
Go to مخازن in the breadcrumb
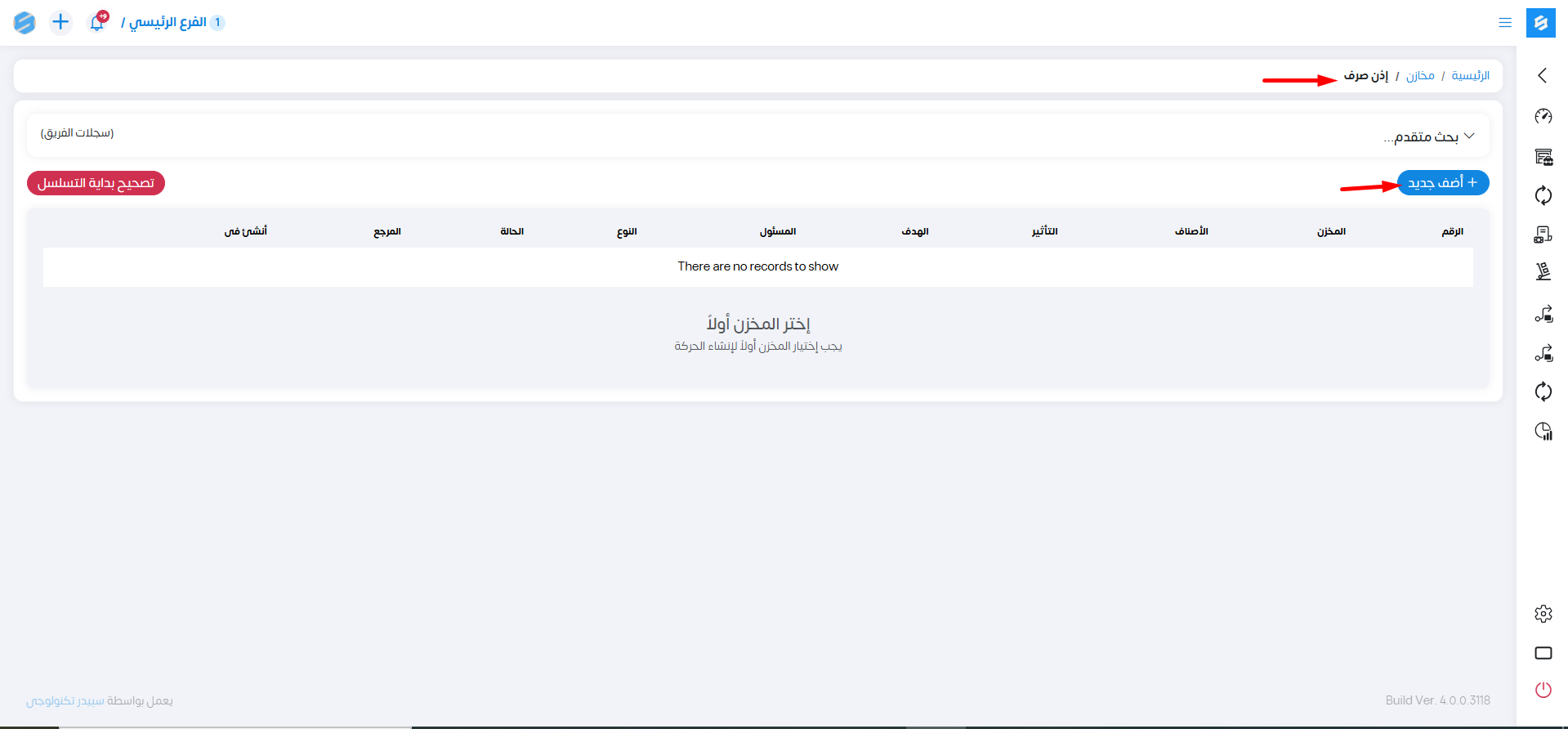point(1419,76)
